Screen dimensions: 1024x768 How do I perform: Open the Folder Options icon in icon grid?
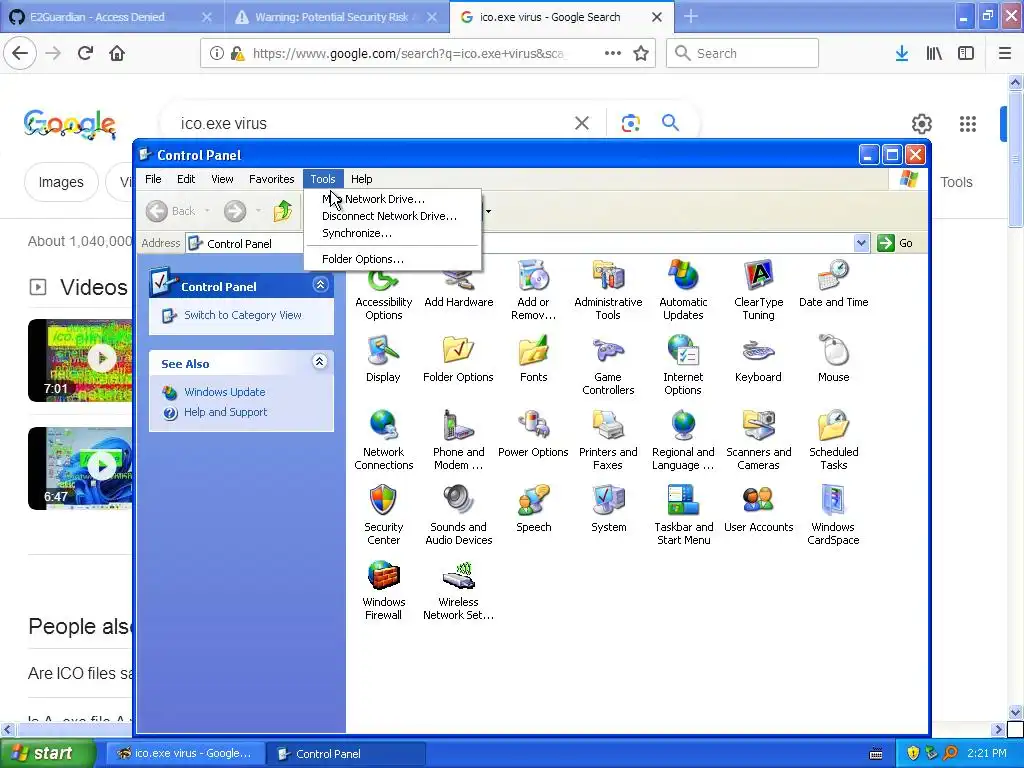(458, 359)
